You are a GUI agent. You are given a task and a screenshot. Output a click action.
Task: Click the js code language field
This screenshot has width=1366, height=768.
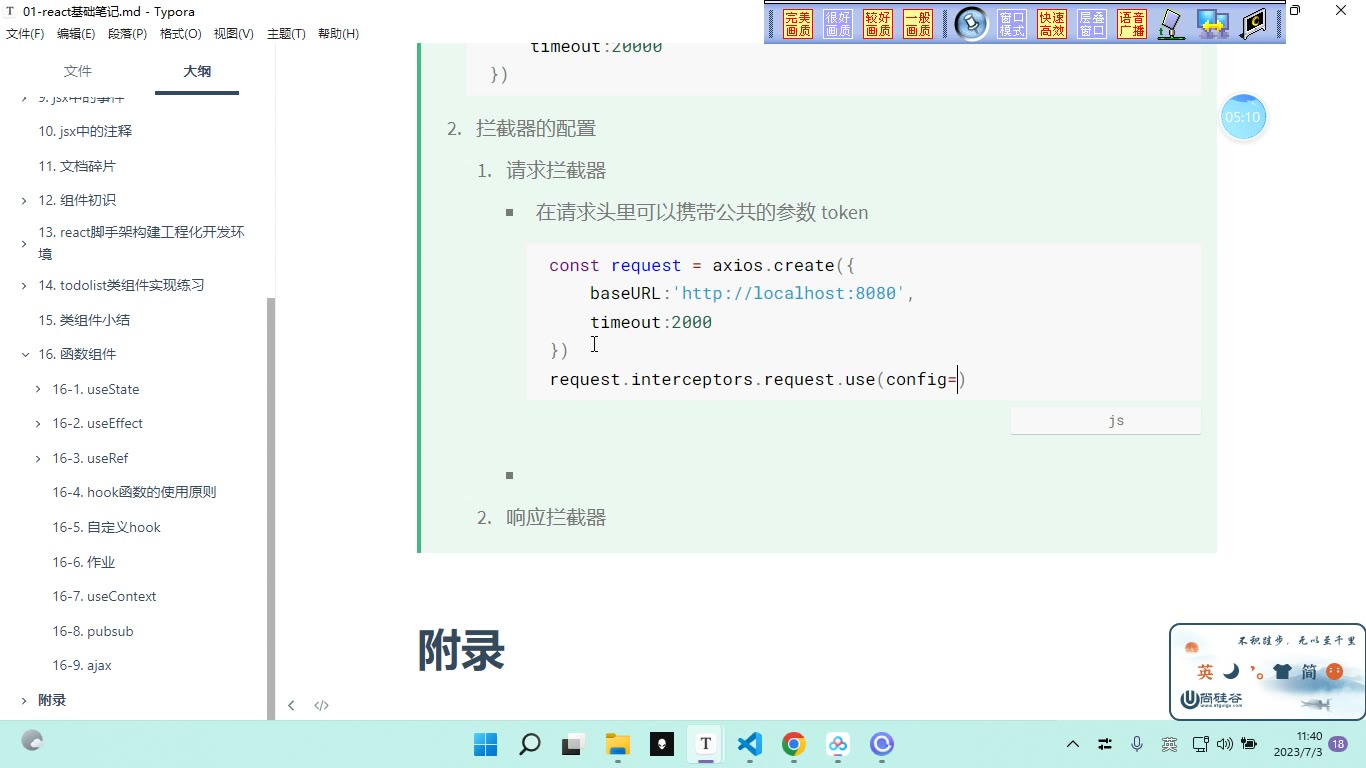(x=1105, y=421)
